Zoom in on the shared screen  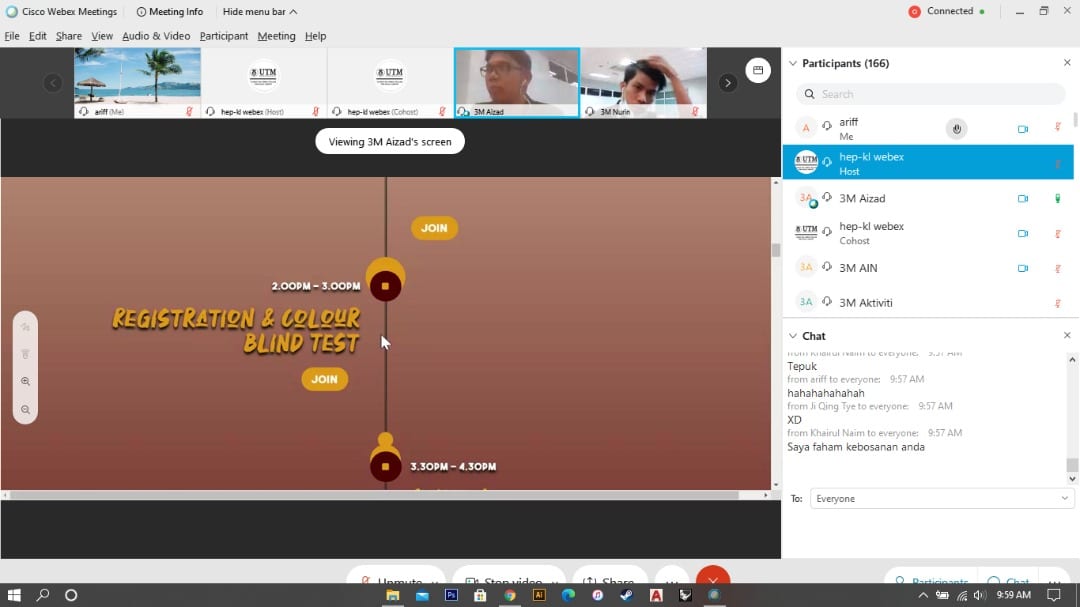(25, 381)
